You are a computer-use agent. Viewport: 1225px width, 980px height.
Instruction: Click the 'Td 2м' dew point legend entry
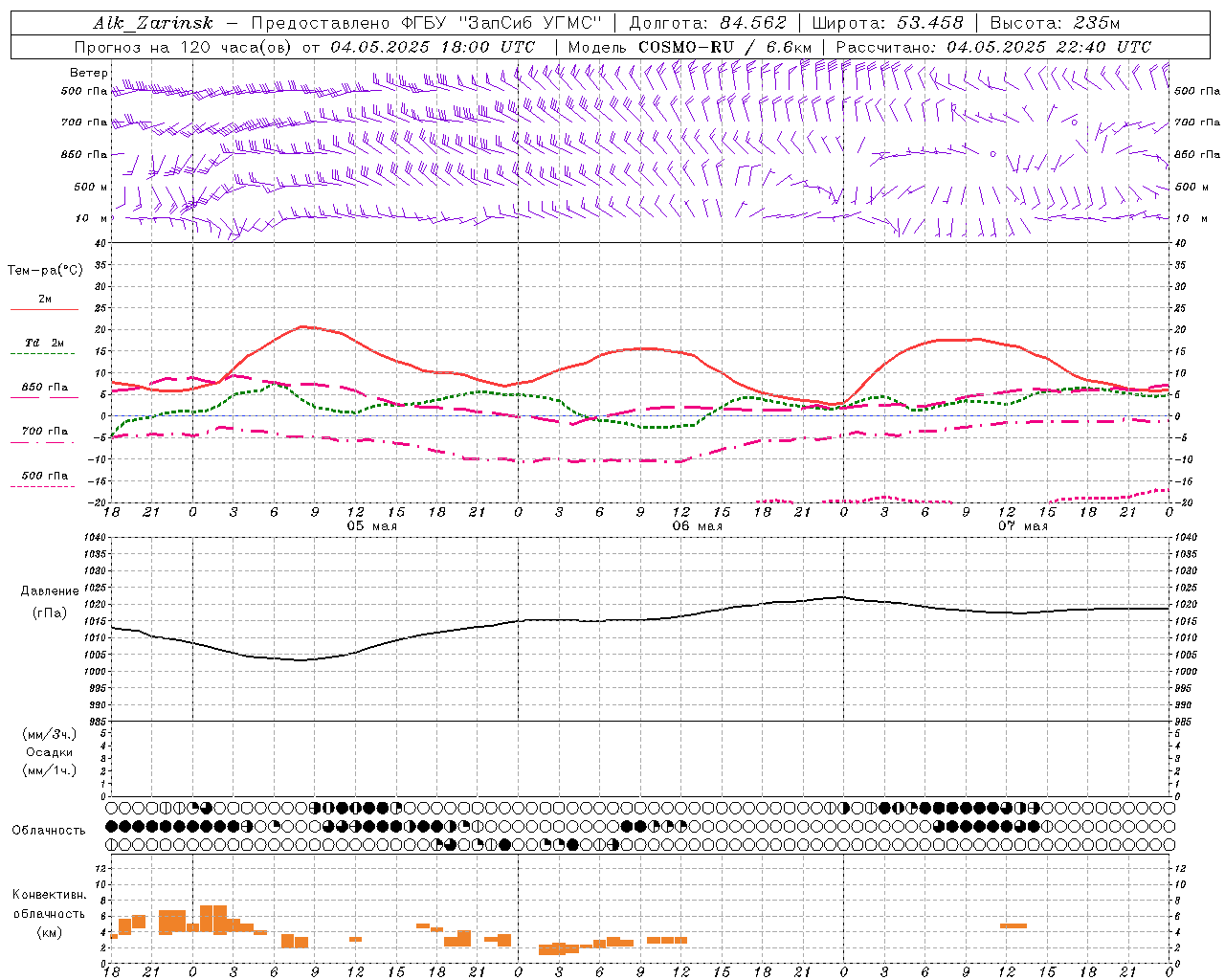pyautogui.click(x=45, y=343)
